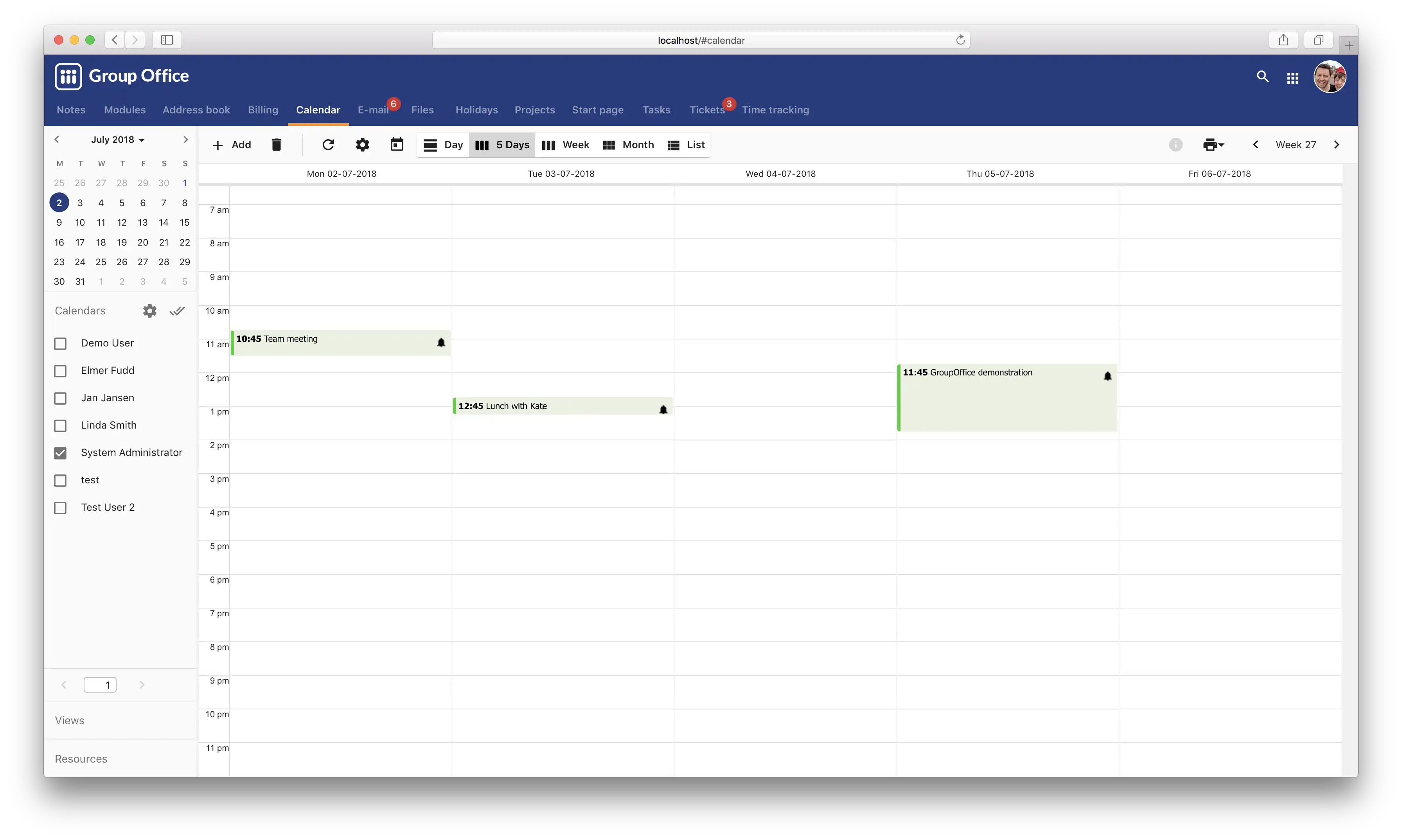Screen dimensions: 1402x840
Task: Switch to List view
Action: pos(695,144)
